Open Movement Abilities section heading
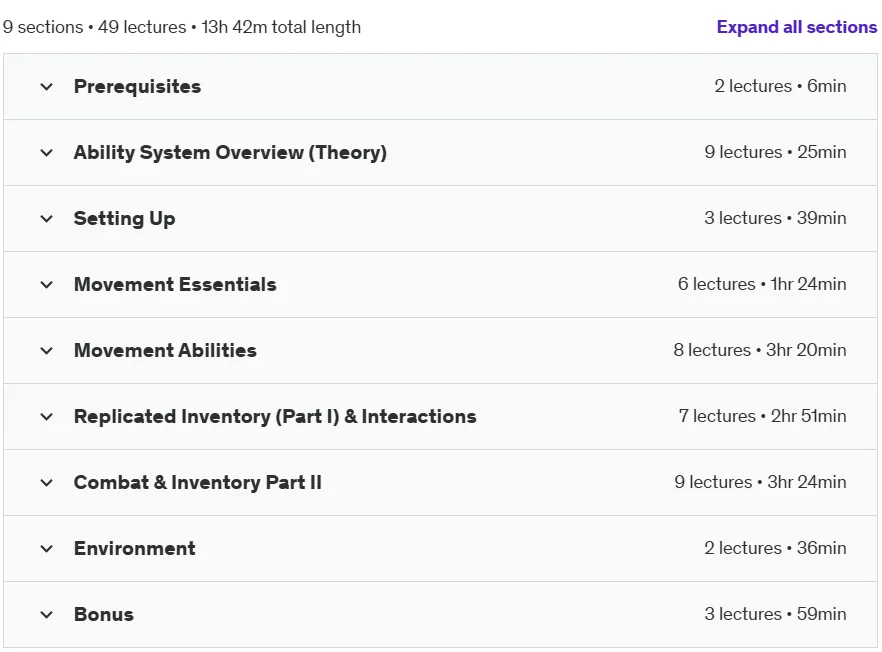This screenshot has width=882, height=652. coord(165,350)
